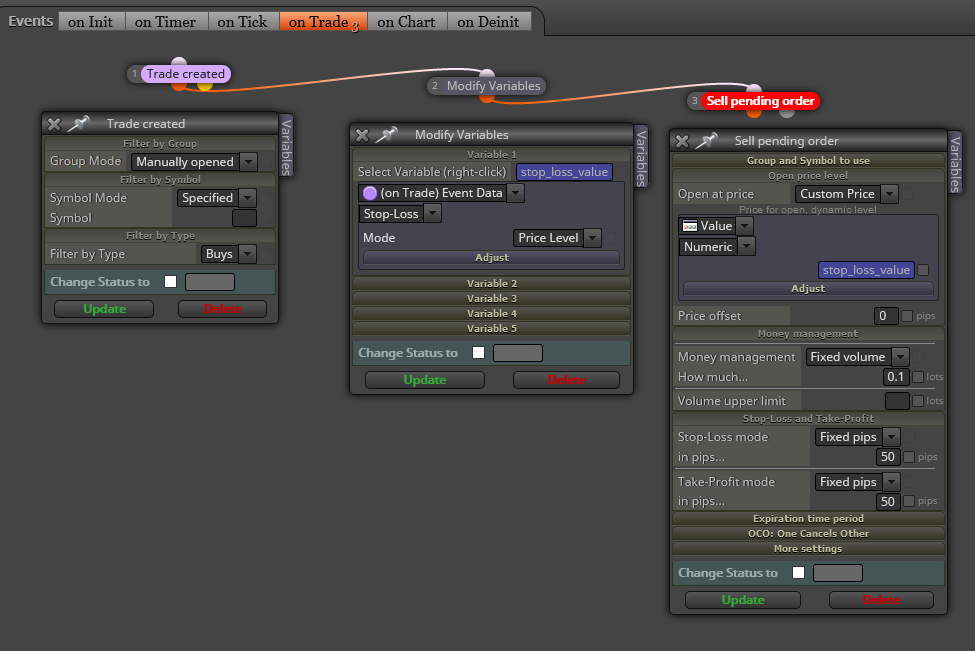The image size is (975, 651).
Task: Toggle Stop-Loss in pips checkbox
Action: click(909, 457)
